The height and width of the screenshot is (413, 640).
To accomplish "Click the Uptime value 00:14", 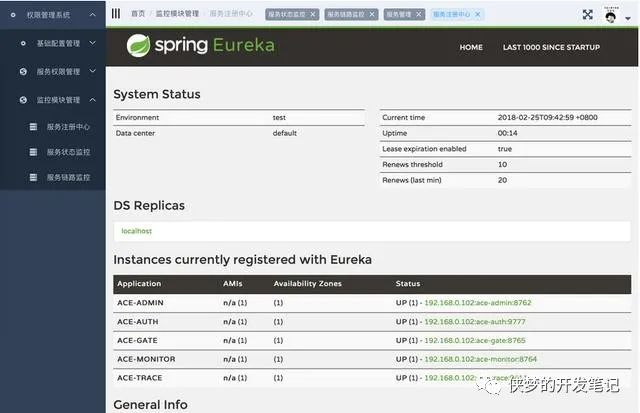I will pos(507,133).
